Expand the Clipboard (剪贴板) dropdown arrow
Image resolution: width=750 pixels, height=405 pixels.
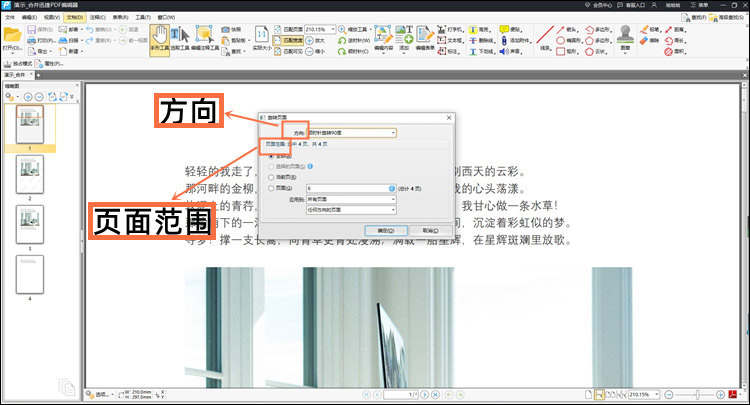pyautogui.click(x=249, y=41)
